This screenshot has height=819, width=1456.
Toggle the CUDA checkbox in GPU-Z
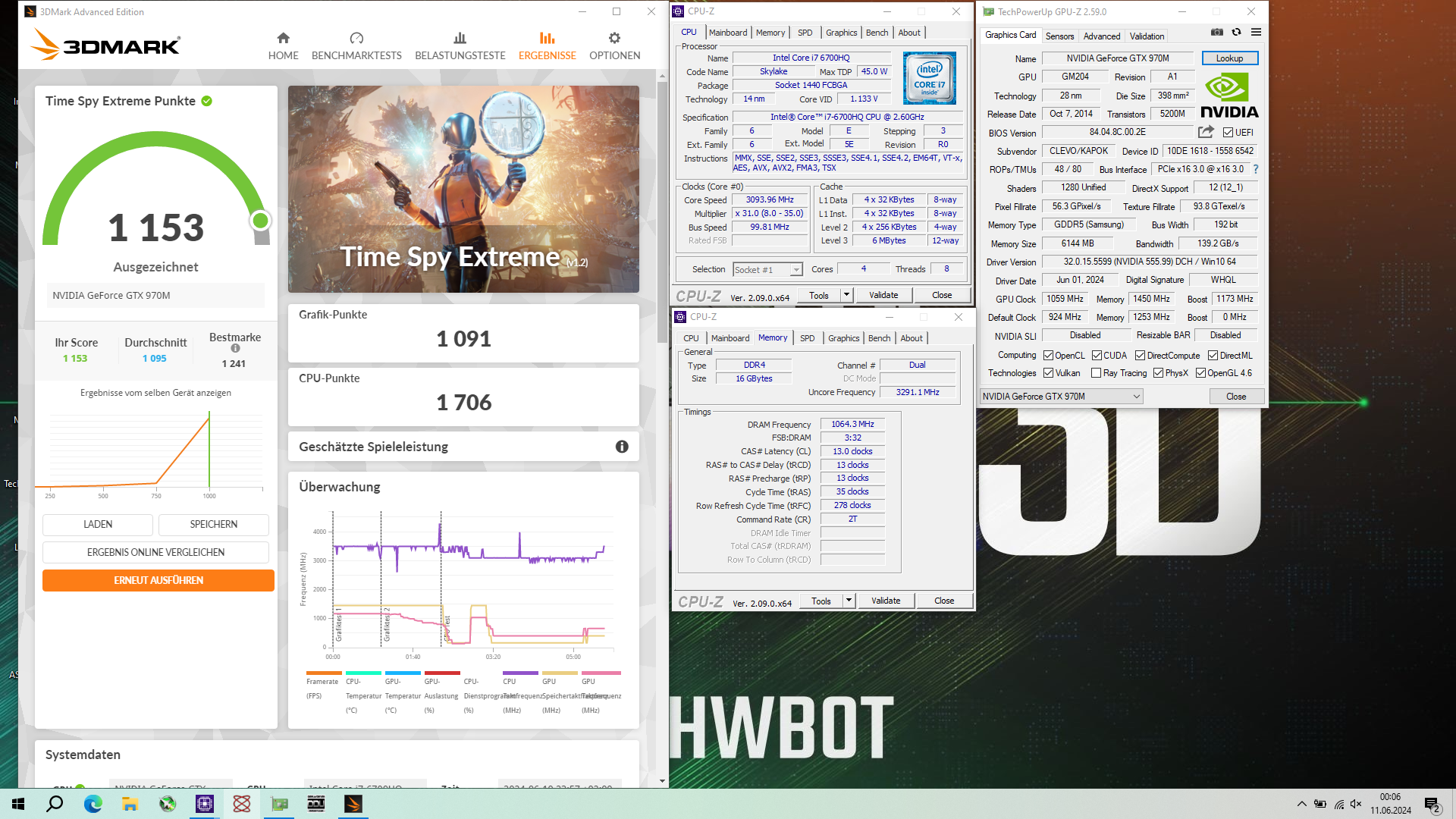pos(1097,356)
